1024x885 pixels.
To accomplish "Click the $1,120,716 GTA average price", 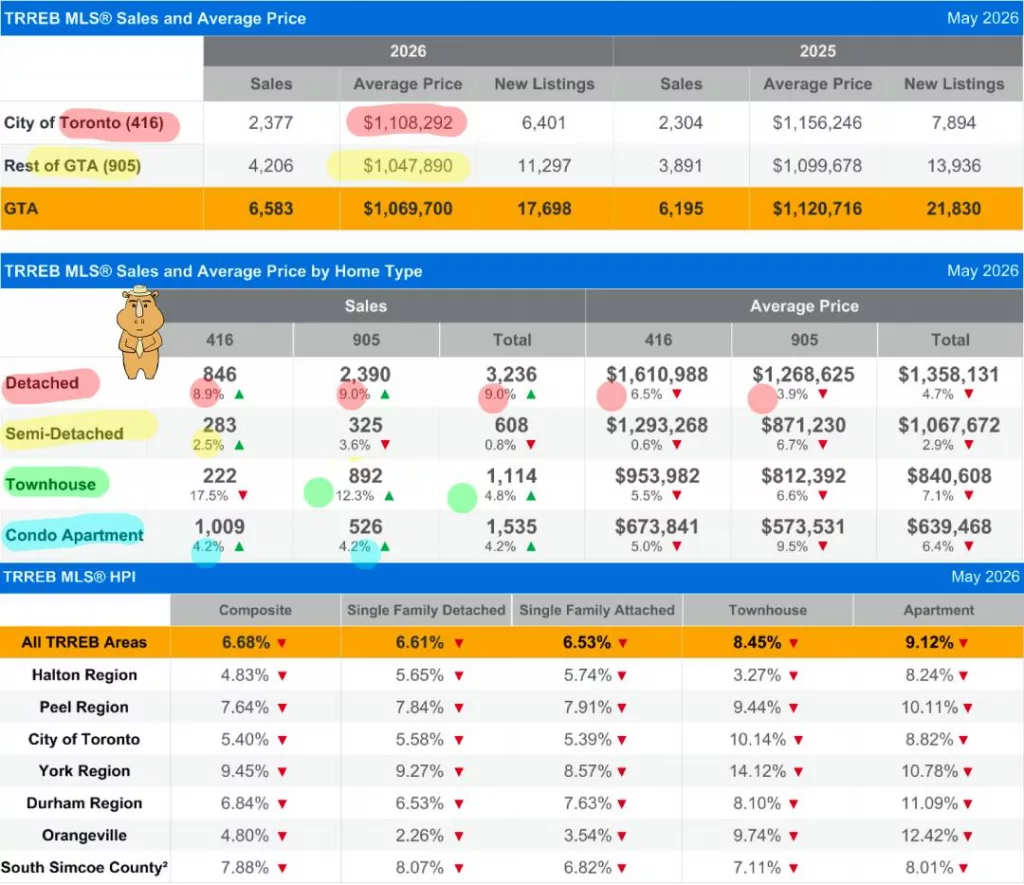I will pyautogui.click(x=817, y=209).
